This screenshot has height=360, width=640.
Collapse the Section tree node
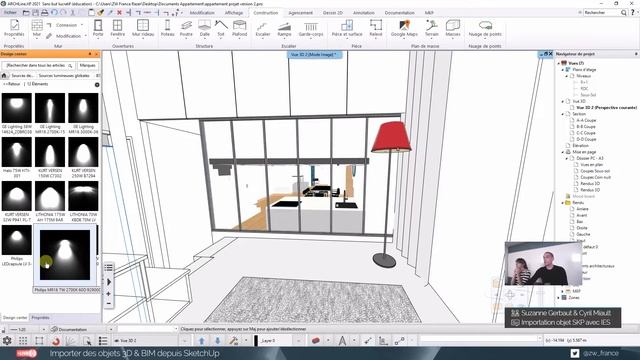click(563, 114)
